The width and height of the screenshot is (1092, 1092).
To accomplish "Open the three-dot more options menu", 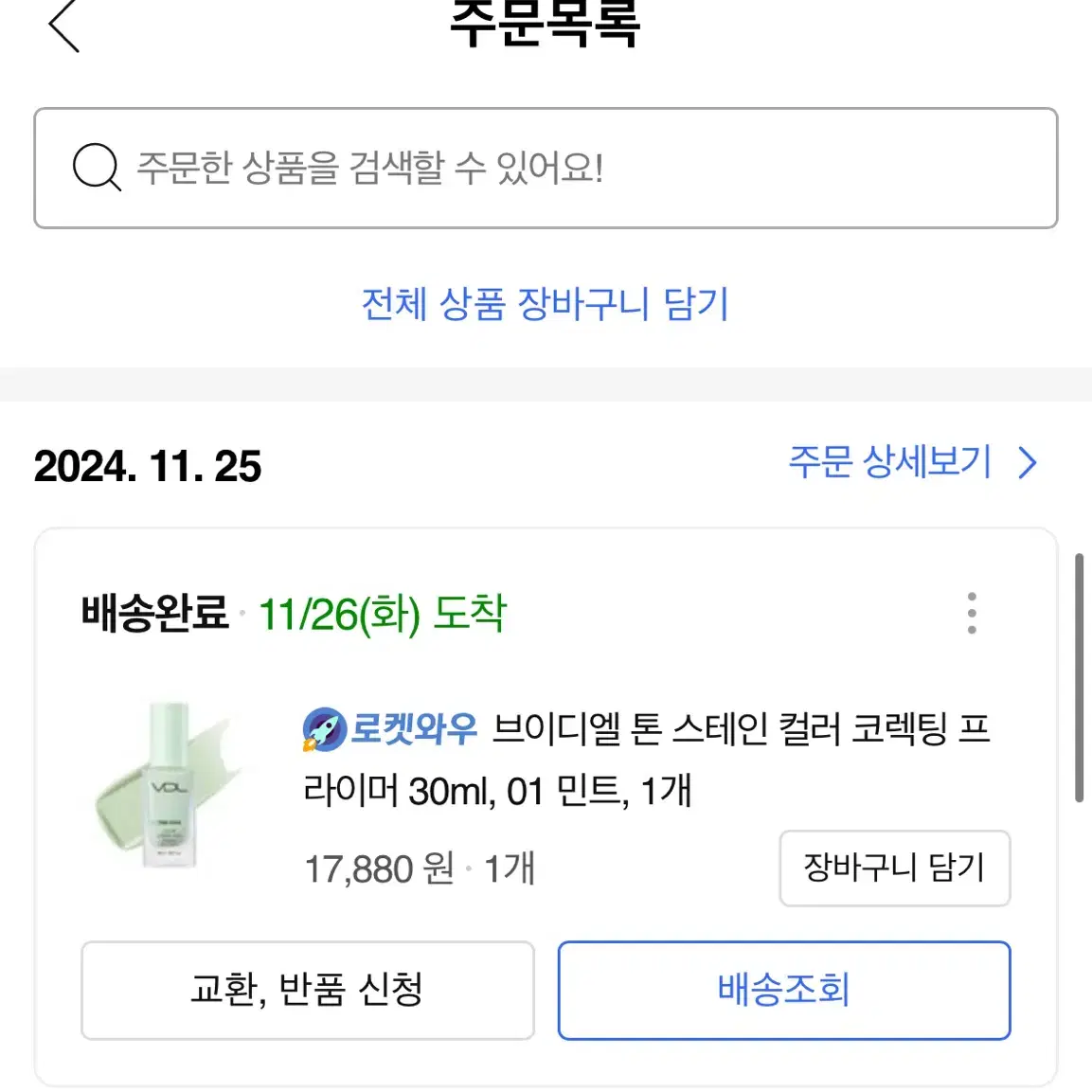I will (x=972, y=614).
